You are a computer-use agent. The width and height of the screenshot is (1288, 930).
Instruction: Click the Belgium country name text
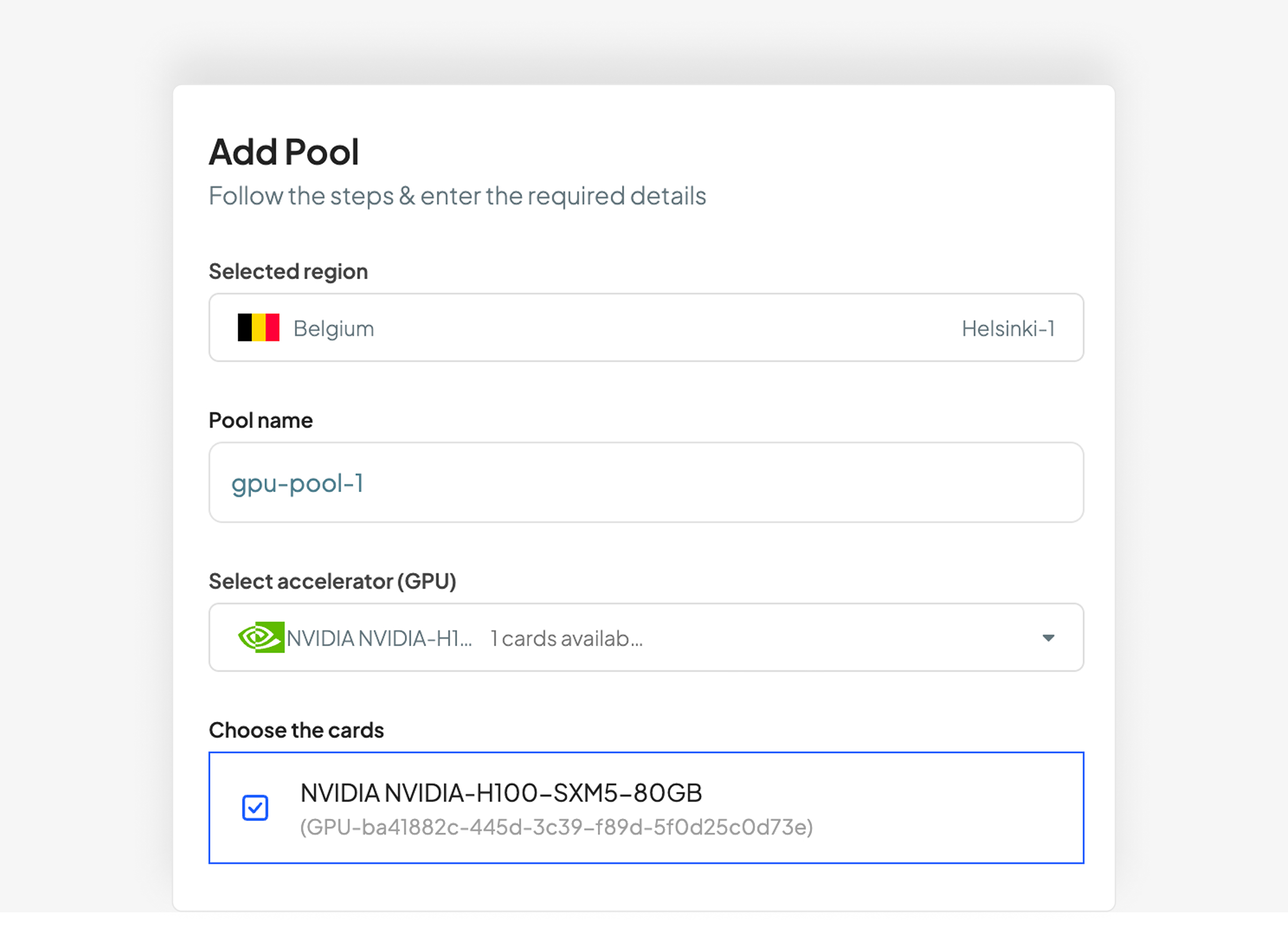(x=334, y=329)
